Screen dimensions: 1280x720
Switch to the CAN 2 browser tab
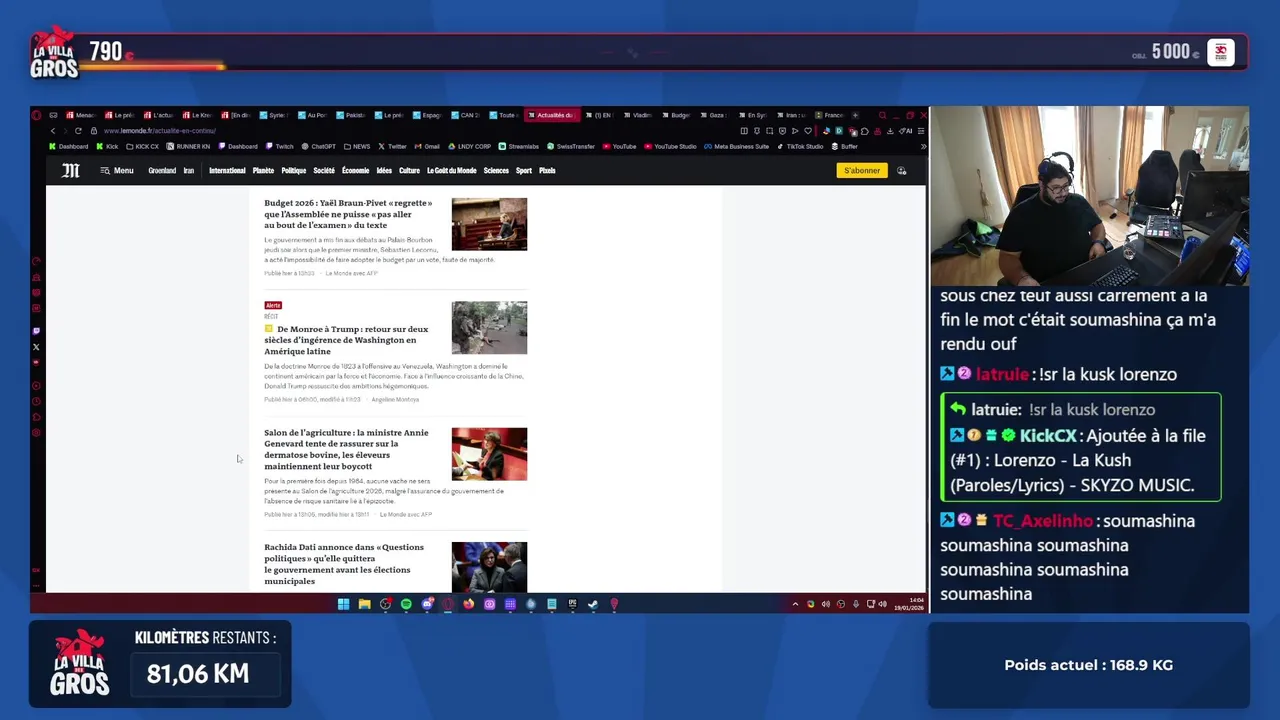[x=466, y=115]
